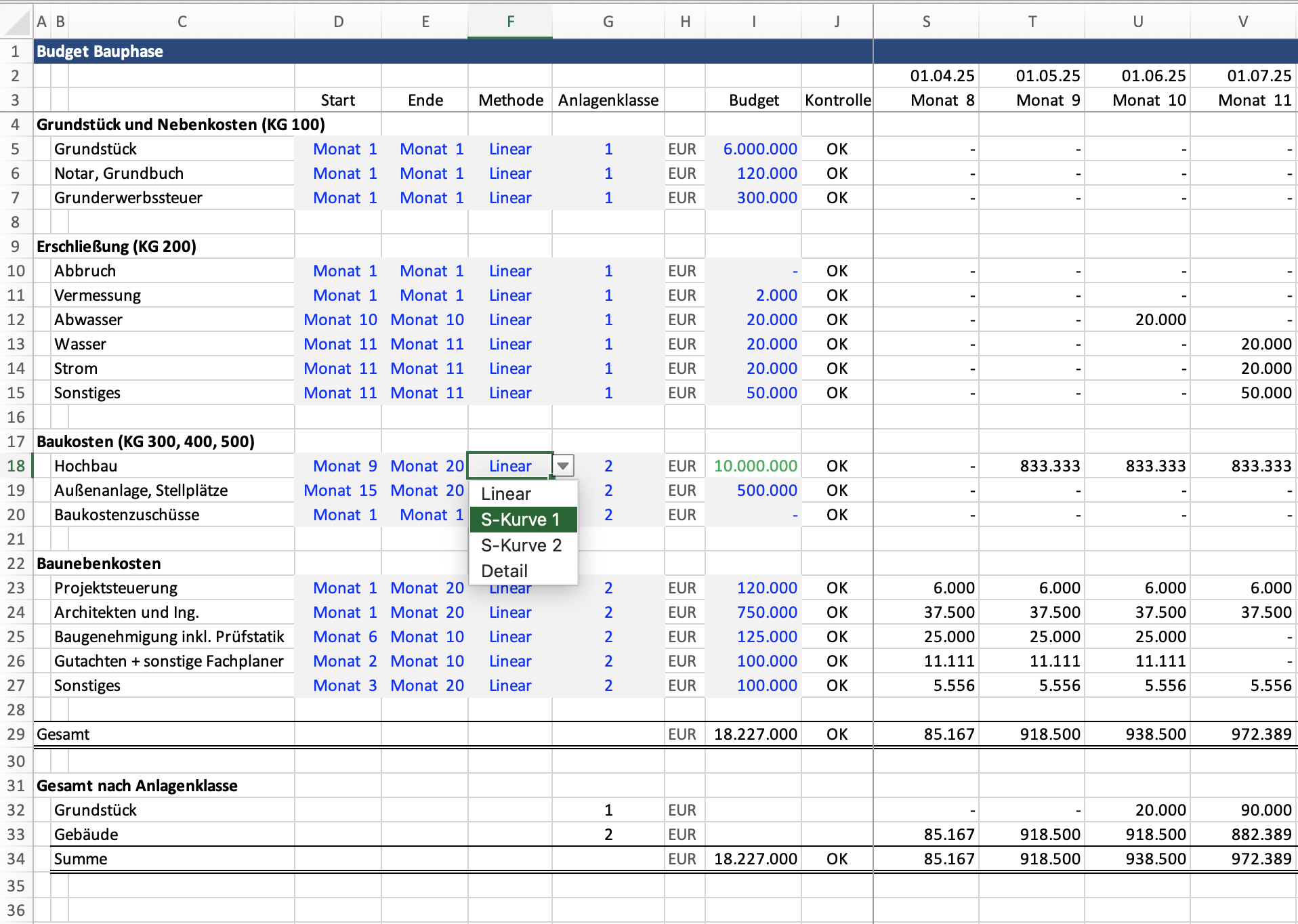The image size is (1298, 924).
Task: Select the Methode cell for Architekten und Ing.
Action: [510, 612]
